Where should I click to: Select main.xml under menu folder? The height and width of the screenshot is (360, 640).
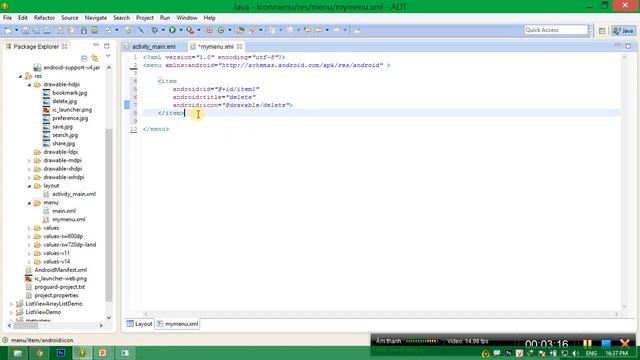(64, 211)
